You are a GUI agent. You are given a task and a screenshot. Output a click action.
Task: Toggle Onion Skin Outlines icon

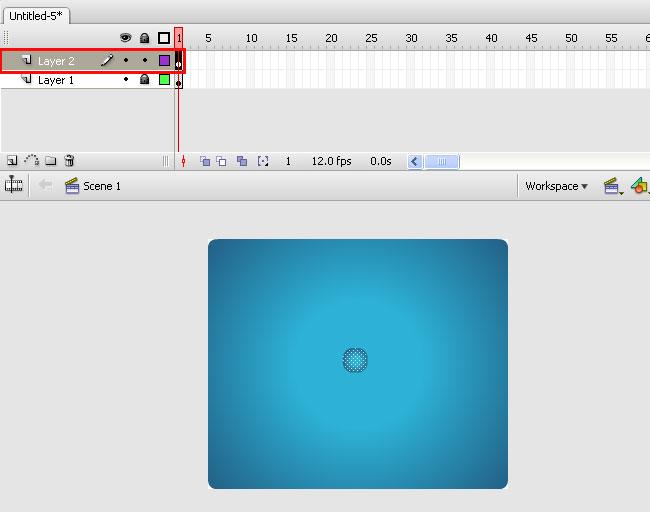(221, 161)
